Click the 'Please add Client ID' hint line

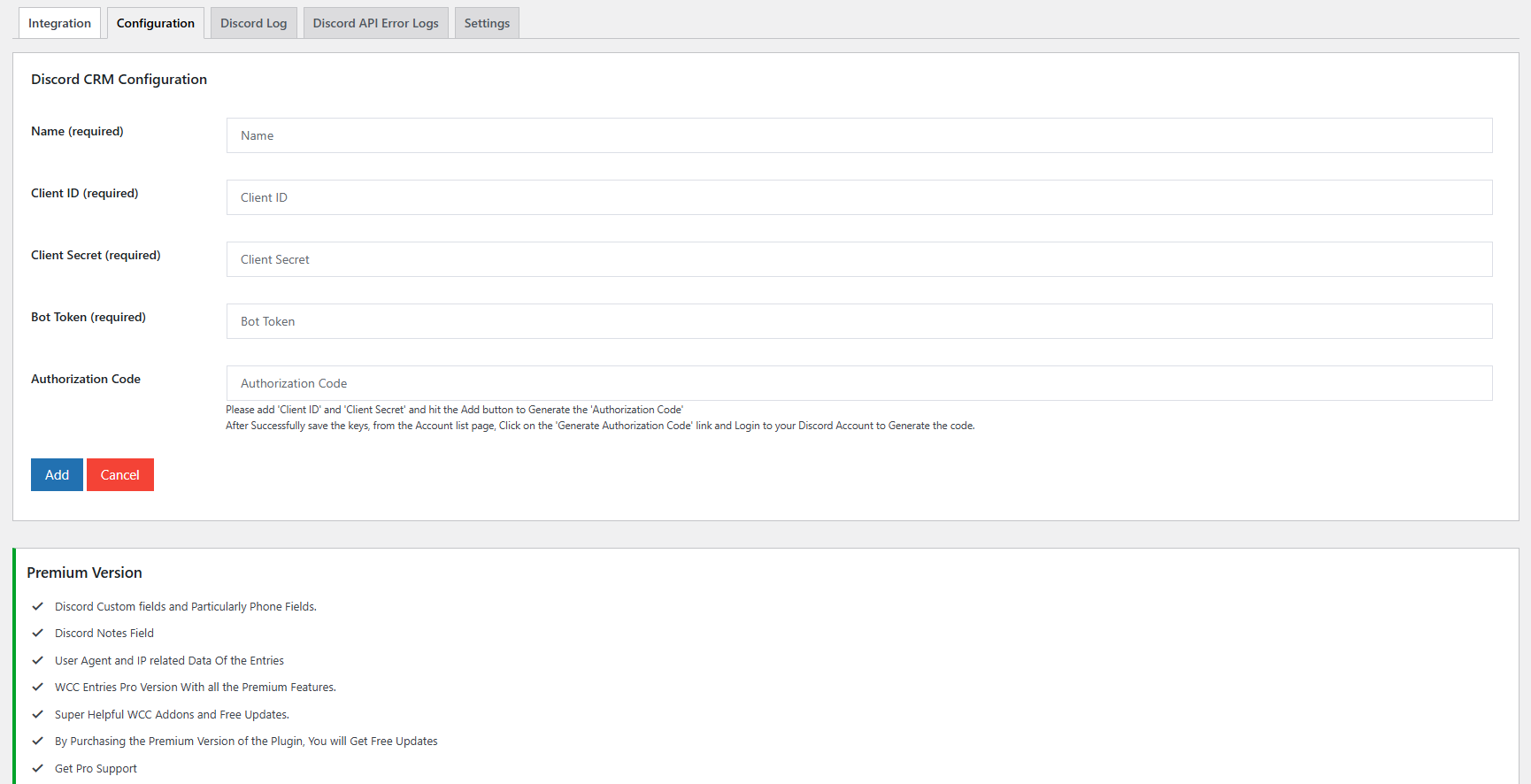click(454, 410)
